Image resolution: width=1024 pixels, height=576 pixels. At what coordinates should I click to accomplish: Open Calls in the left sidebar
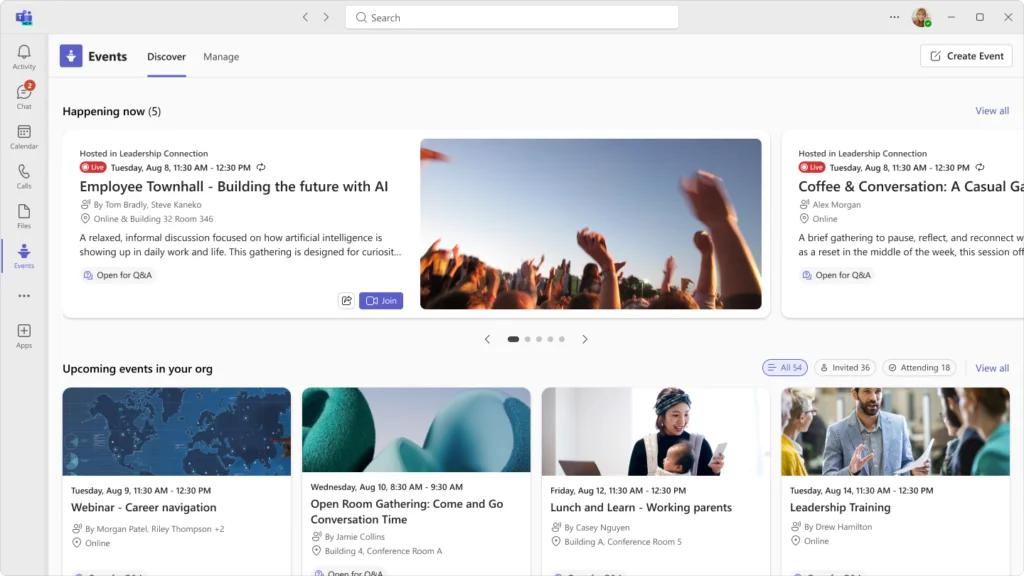[24, 176]
